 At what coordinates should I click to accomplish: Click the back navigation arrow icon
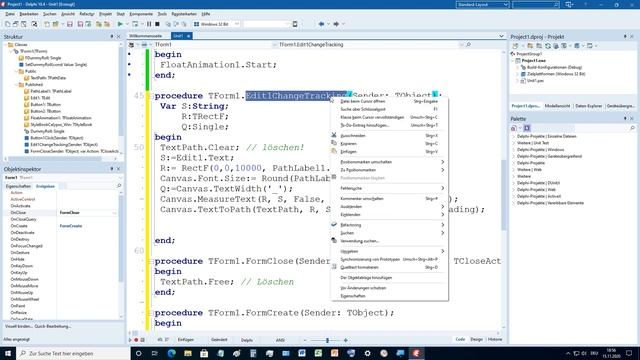(x=321, y=24)
